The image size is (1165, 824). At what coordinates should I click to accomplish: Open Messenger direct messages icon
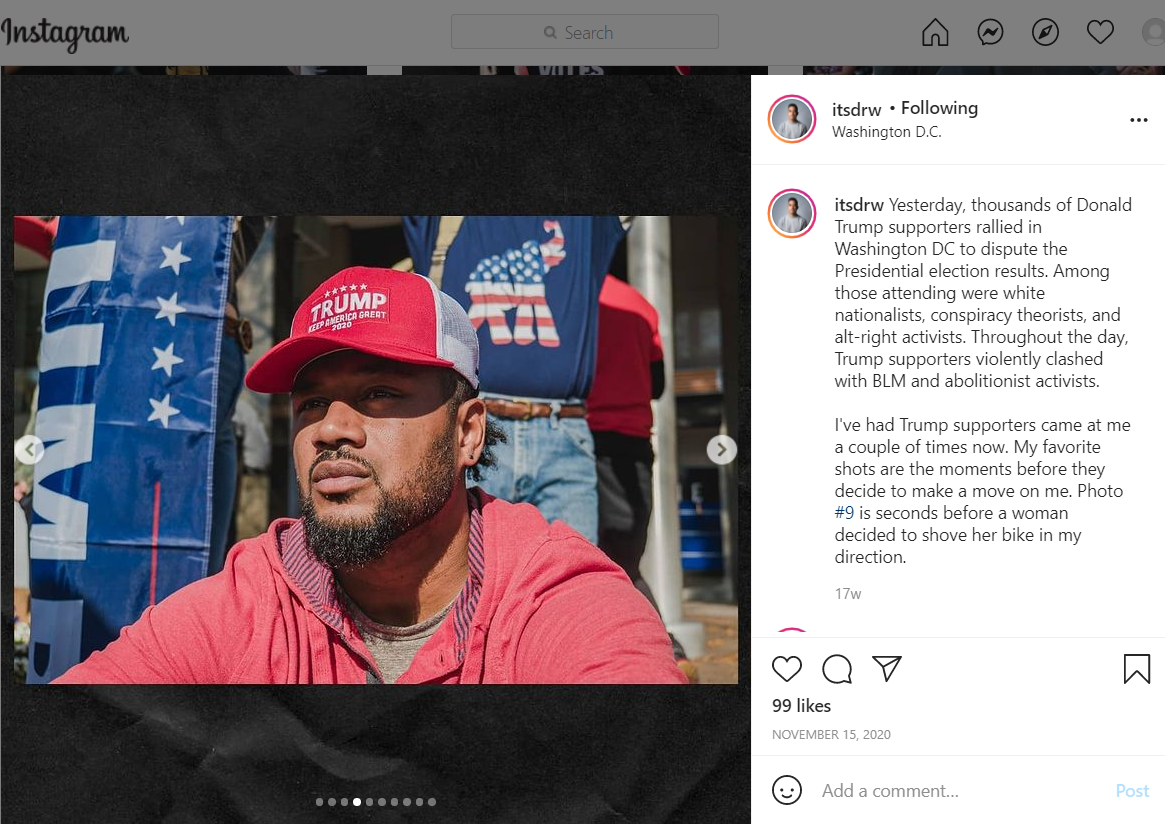(x=990, y=33)
